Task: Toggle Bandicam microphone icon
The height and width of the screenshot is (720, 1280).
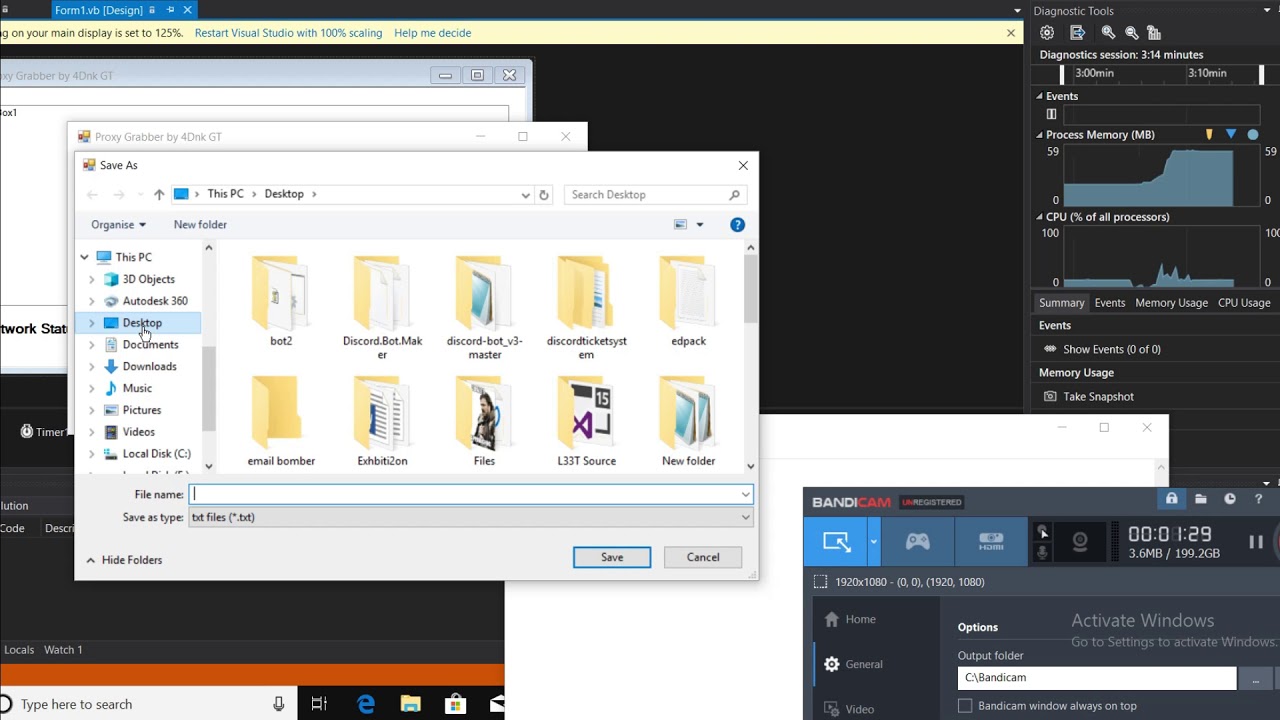Action: 1043,552
